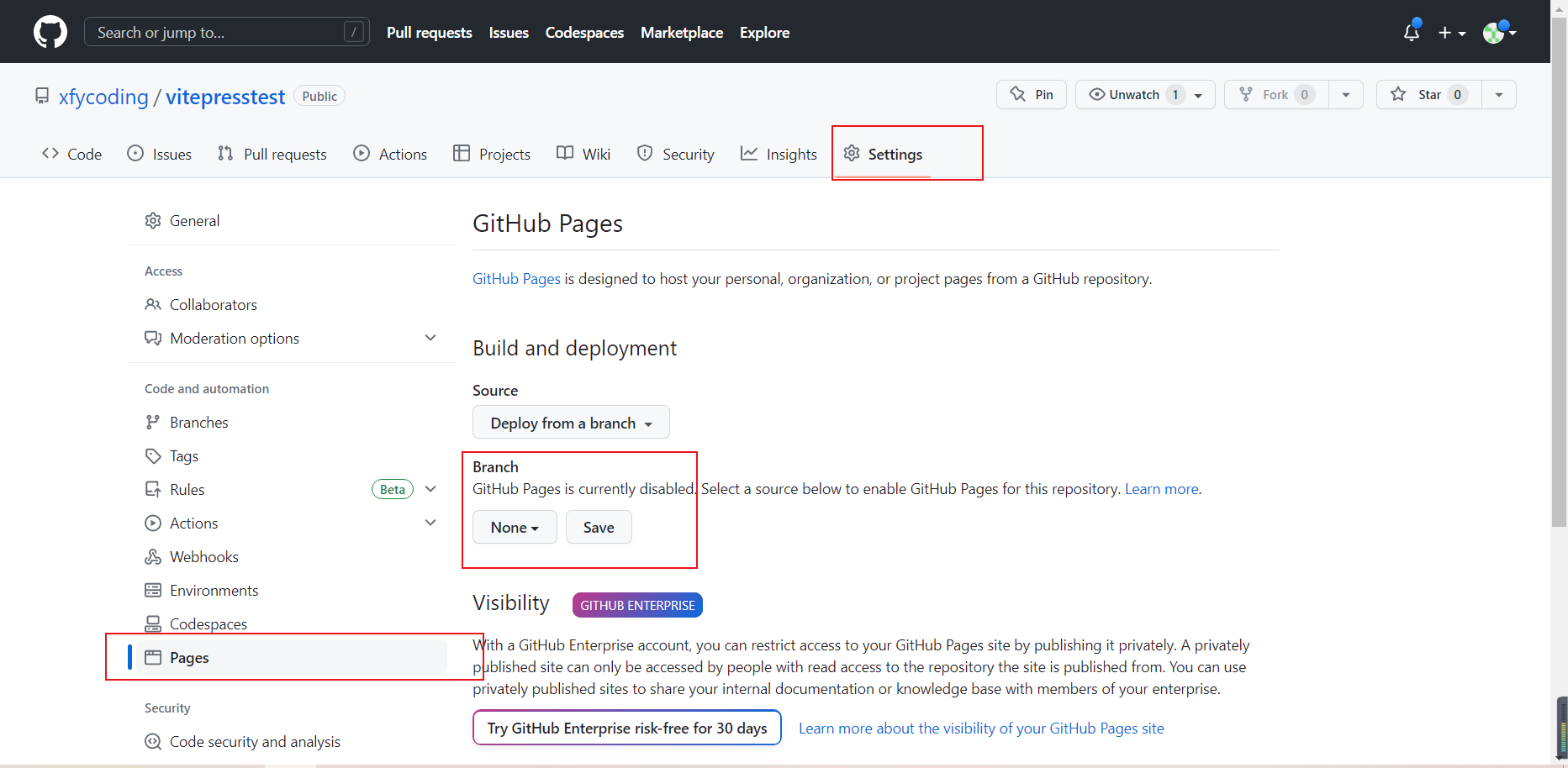Open the GitHub homepage logo
The width and height of the screenshot is (1568, 768).
pyautogui.click(x=50, y=32)
